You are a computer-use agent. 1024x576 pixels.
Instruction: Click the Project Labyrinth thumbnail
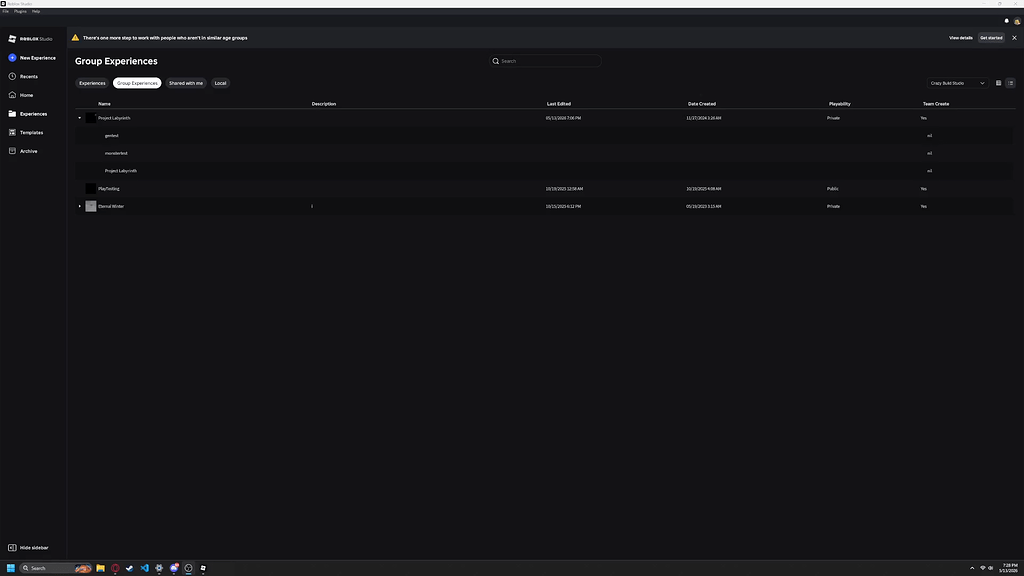pos(91,118)
